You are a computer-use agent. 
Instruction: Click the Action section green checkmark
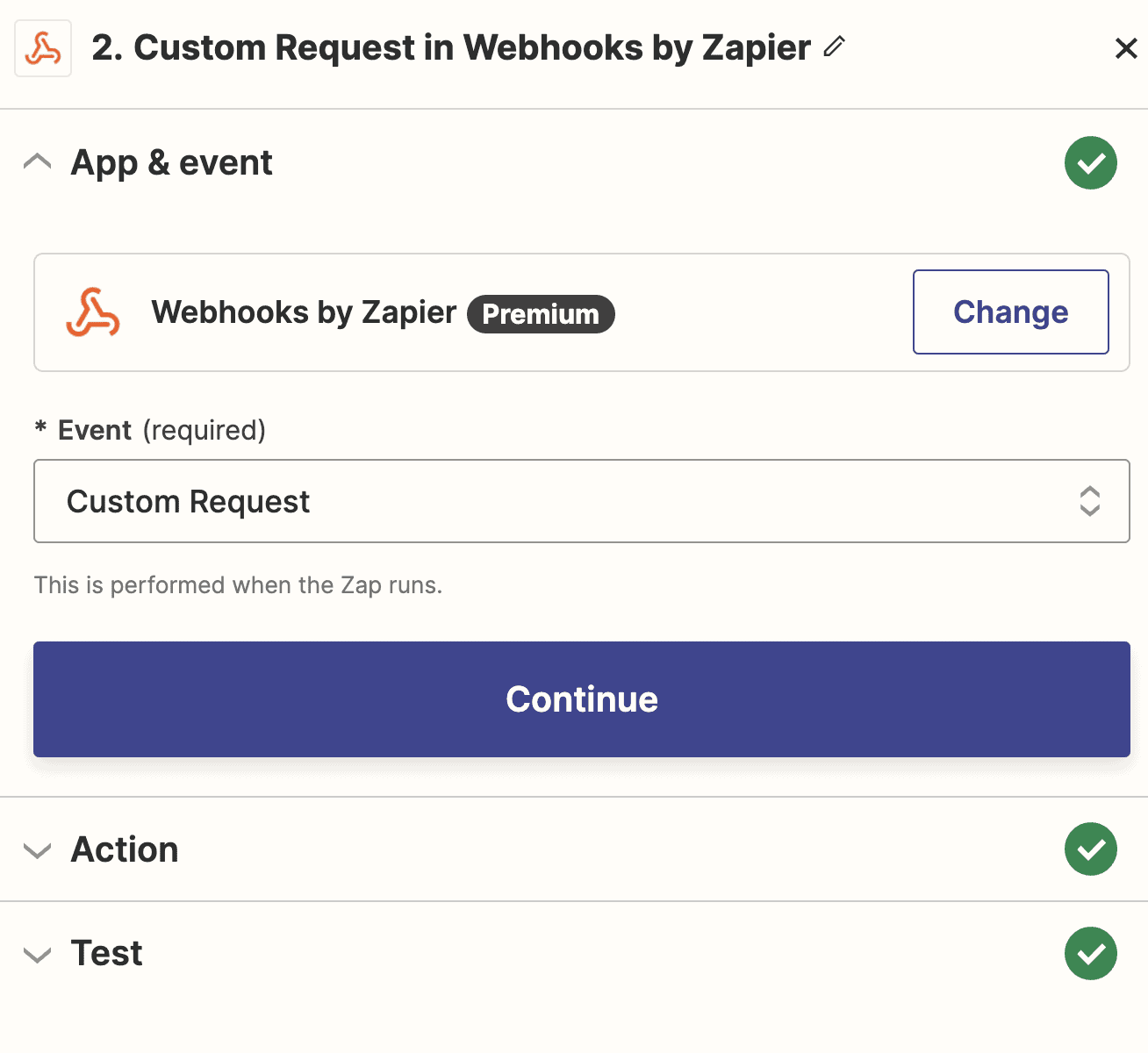click(x=1091, y=849)
